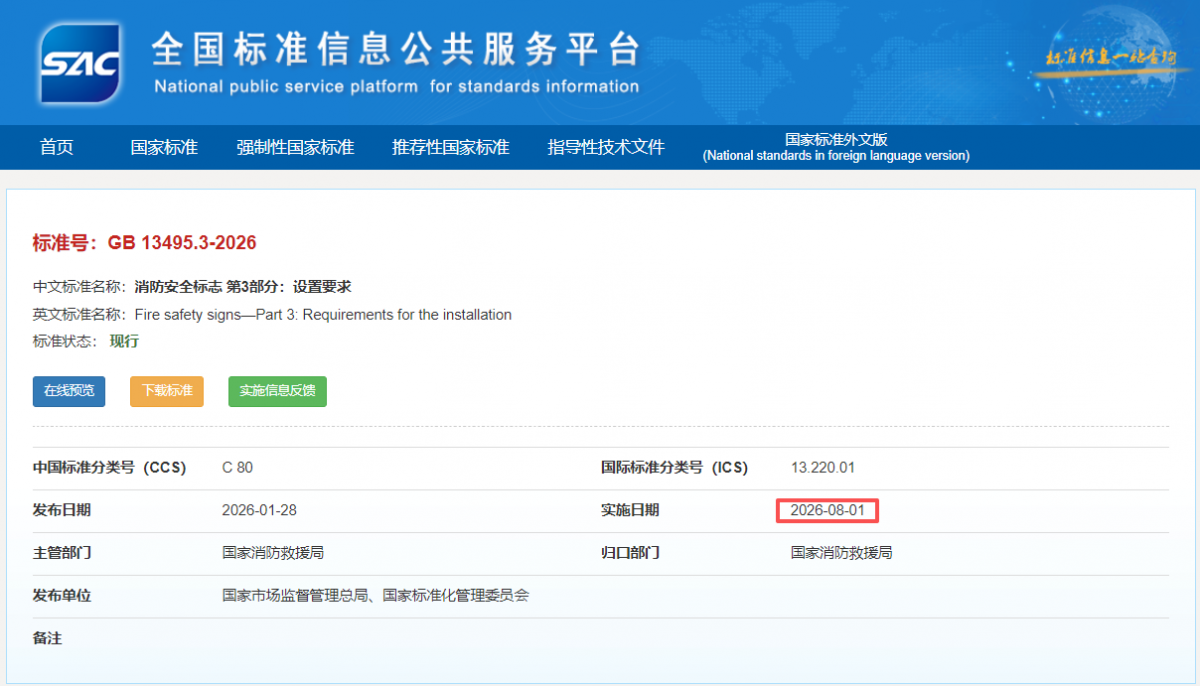The image size is (1200, 686).
Task: Click the site title 全国标准信息公共服务平台
Action: [x=395, y=48]
